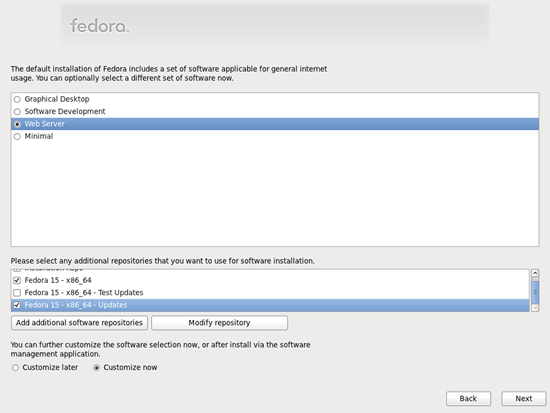550x413 pixels.
Task: Select the Web Server radio option
Action: pyautogui.click(x=17, y=124)
